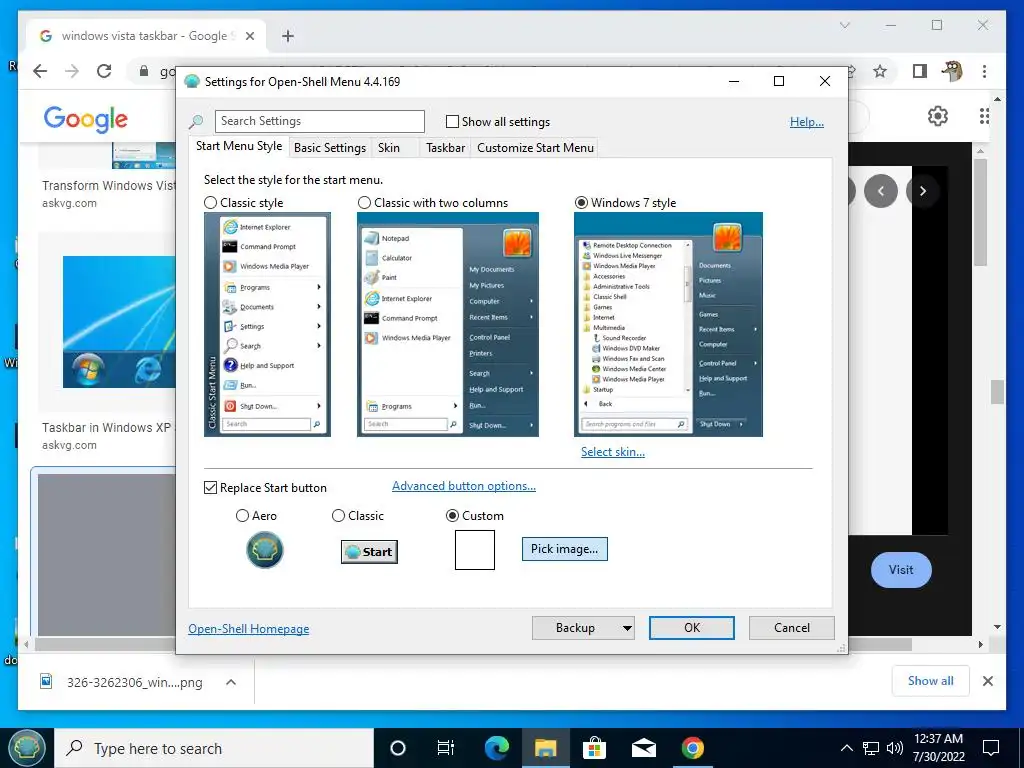
Task: Click next image arrow in Google preview
Action: pos(923,191)
